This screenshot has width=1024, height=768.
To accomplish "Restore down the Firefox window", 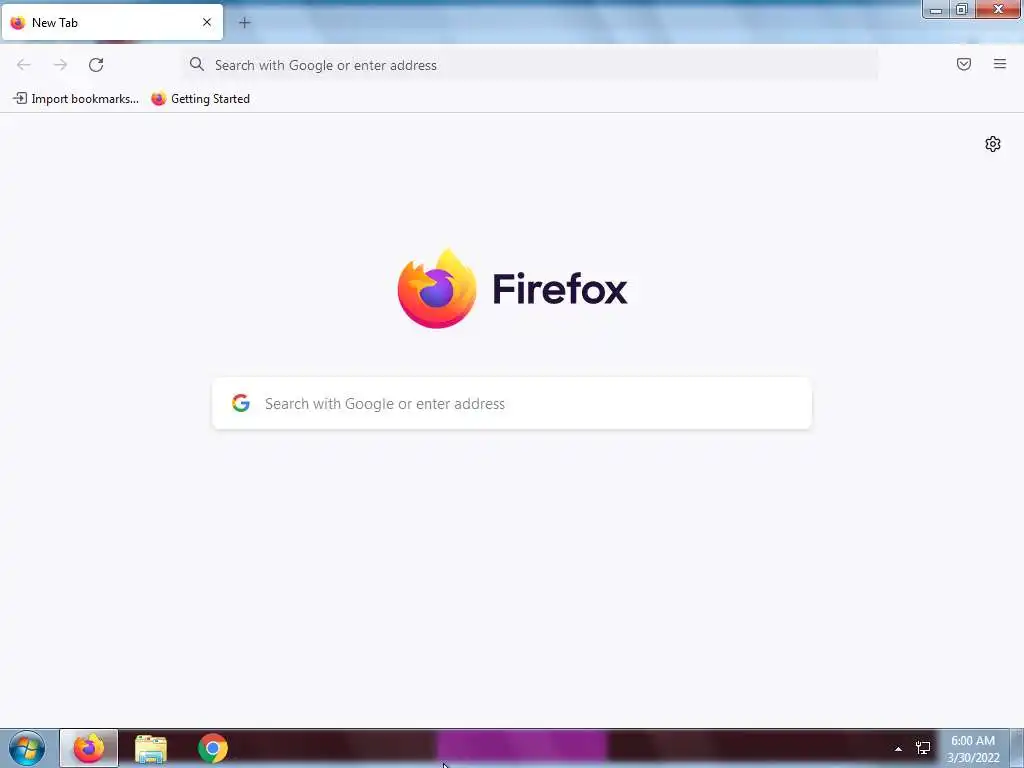I will pos(962,9).
